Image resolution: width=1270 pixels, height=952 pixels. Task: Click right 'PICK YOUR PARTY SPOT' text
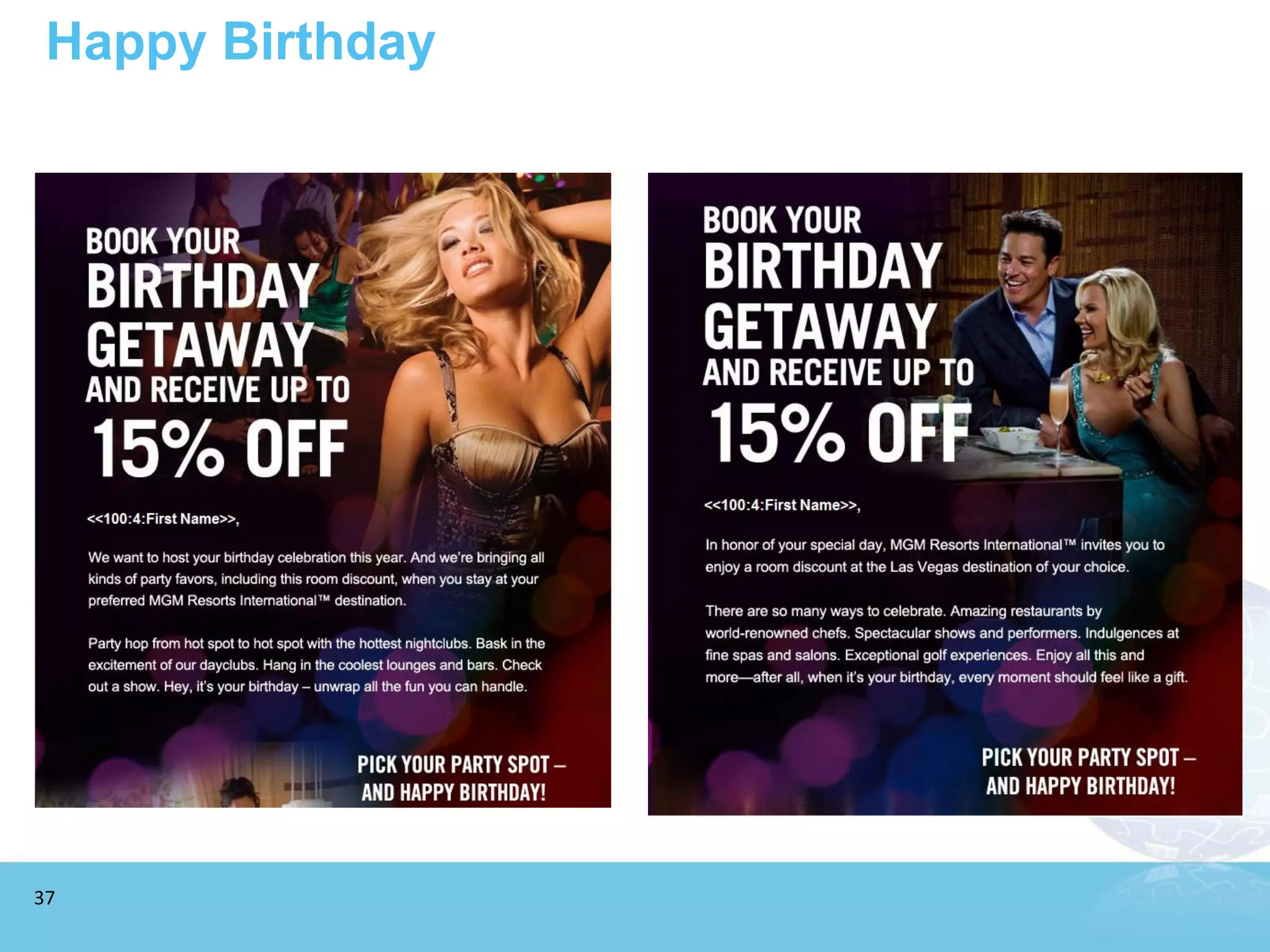click(1088, 757)
